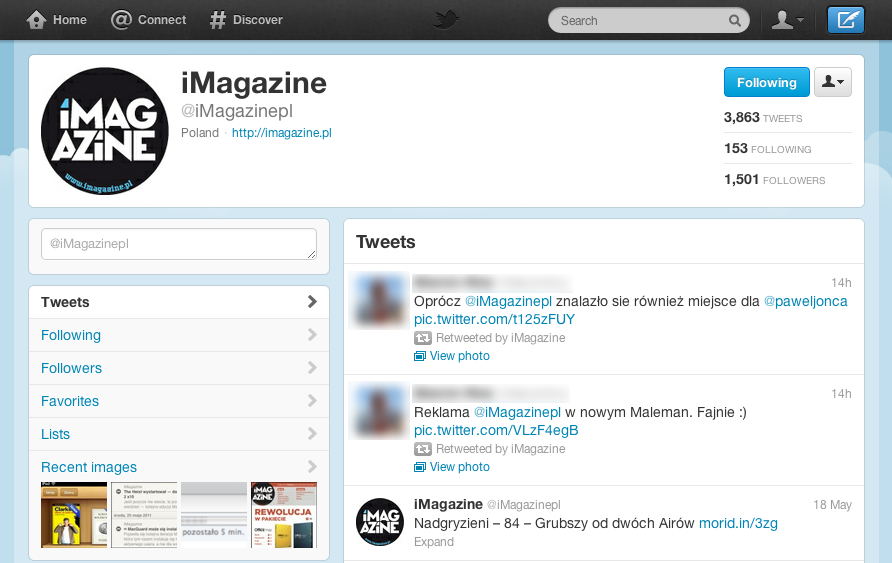Select Lists in the sidebar list
This screenshot has height=563, width=892.
[179, 434]
